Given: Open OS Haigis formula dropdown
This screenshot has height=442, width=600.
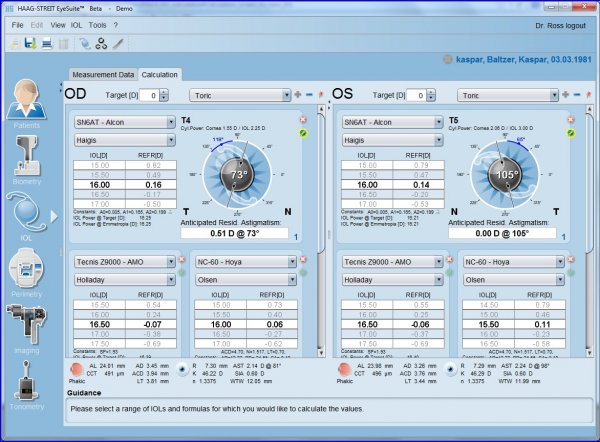Looking at the screenshot, I should pos(393,140).
